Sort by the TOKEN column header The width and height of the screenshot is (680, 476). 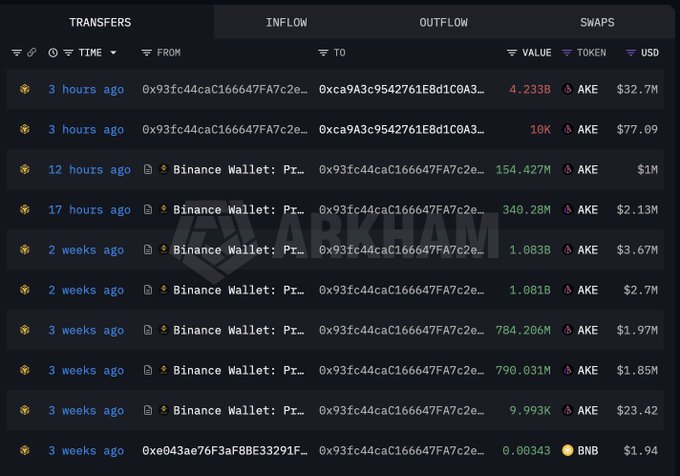pyautogui.click(x=591, y=53)
